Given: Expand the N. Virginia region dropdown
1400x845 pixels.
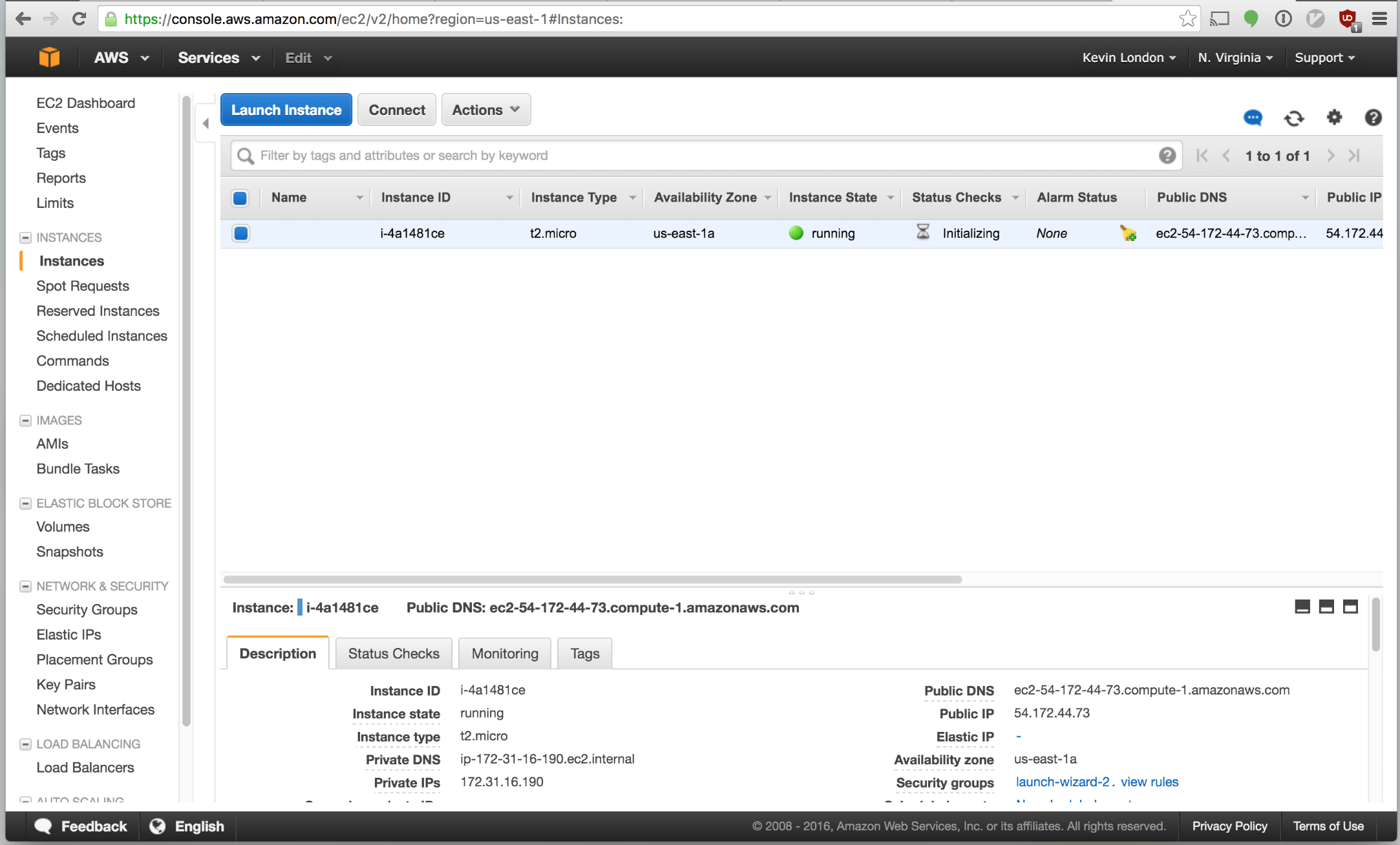Looking at the screenshot, I should [x=1235, y=57].
